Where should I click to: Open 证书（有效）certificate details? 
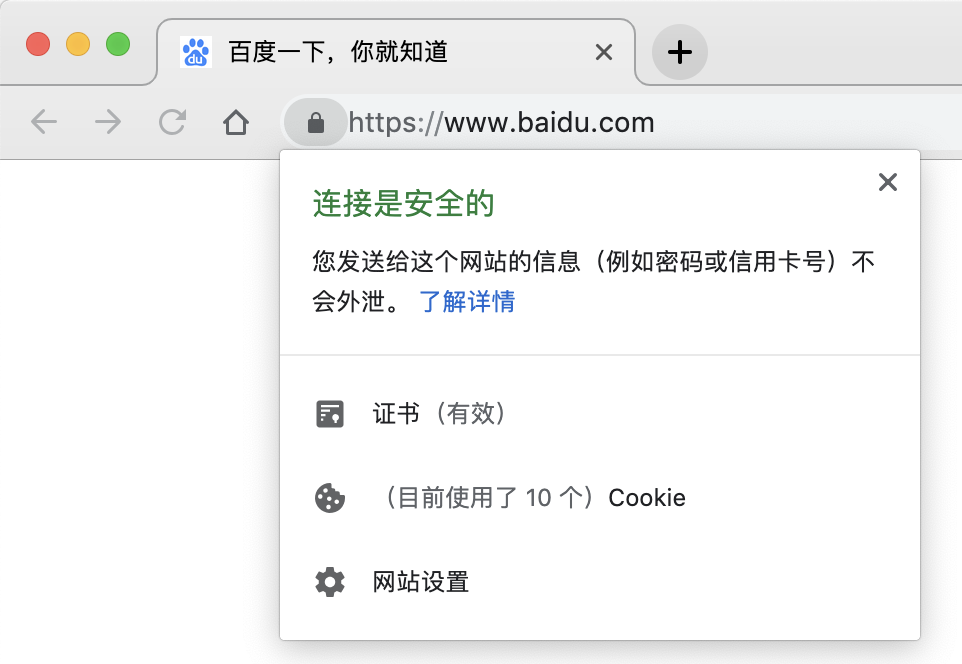[x=440, y=414]
